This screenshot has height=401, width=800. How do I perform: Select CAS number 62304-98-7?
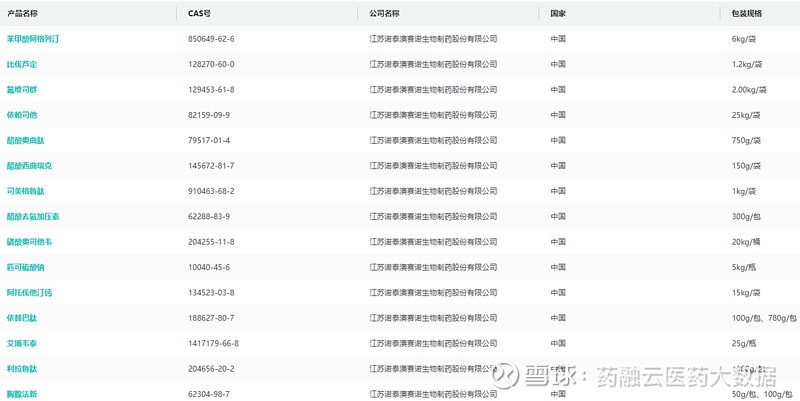[209, 394]
